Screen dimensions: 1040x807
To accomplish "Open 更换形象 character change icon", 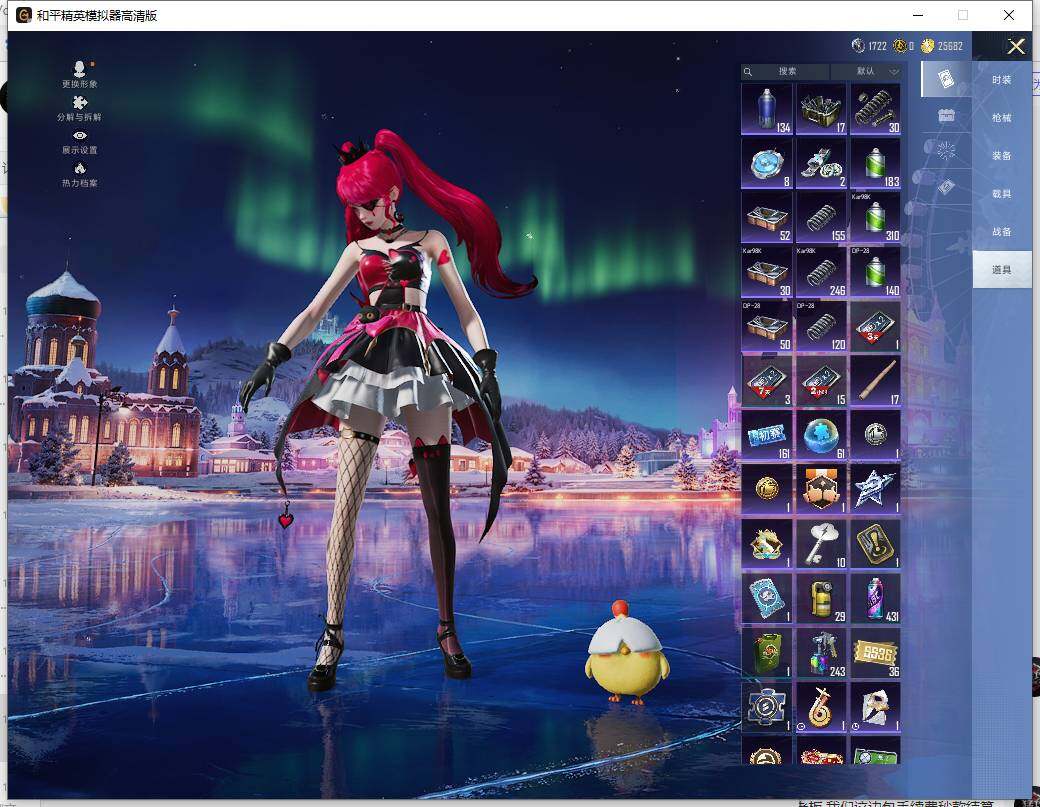I will tap(79, 70).
